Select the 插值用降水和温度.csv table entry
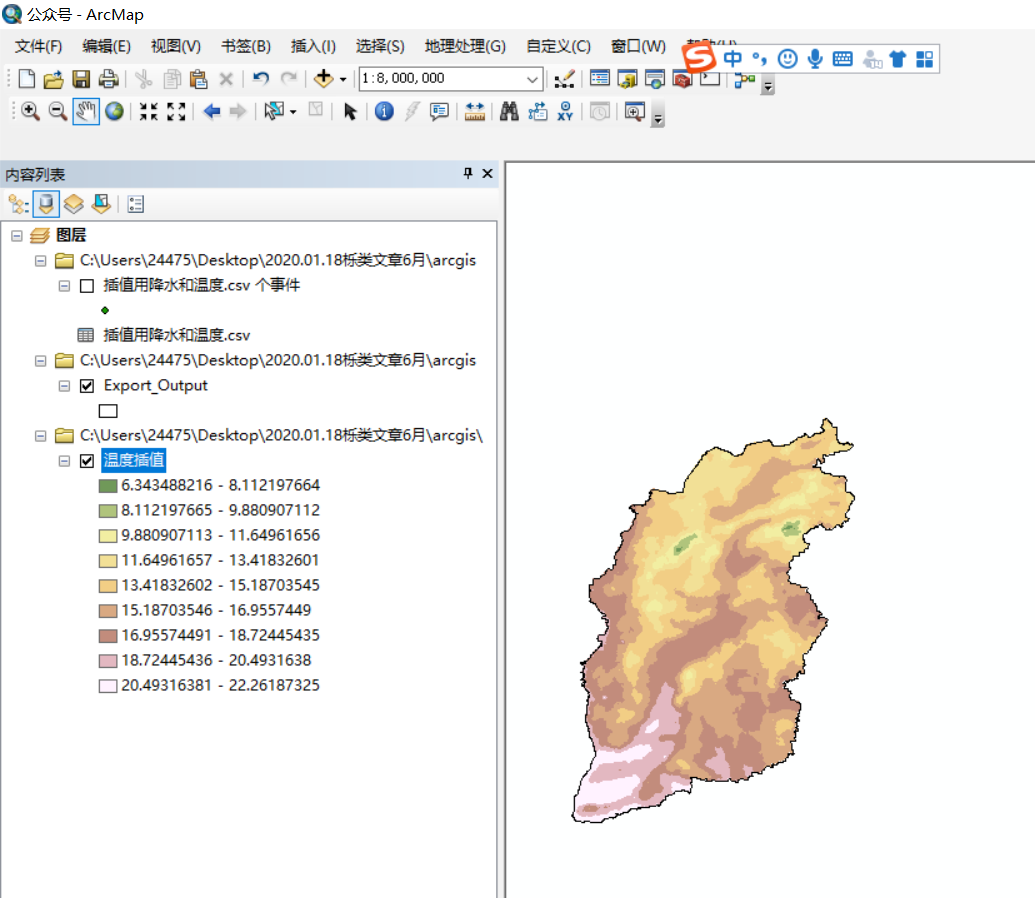The height and width of the screenshot is (898, 1035). pyautogui.click(x=177, y=335)
